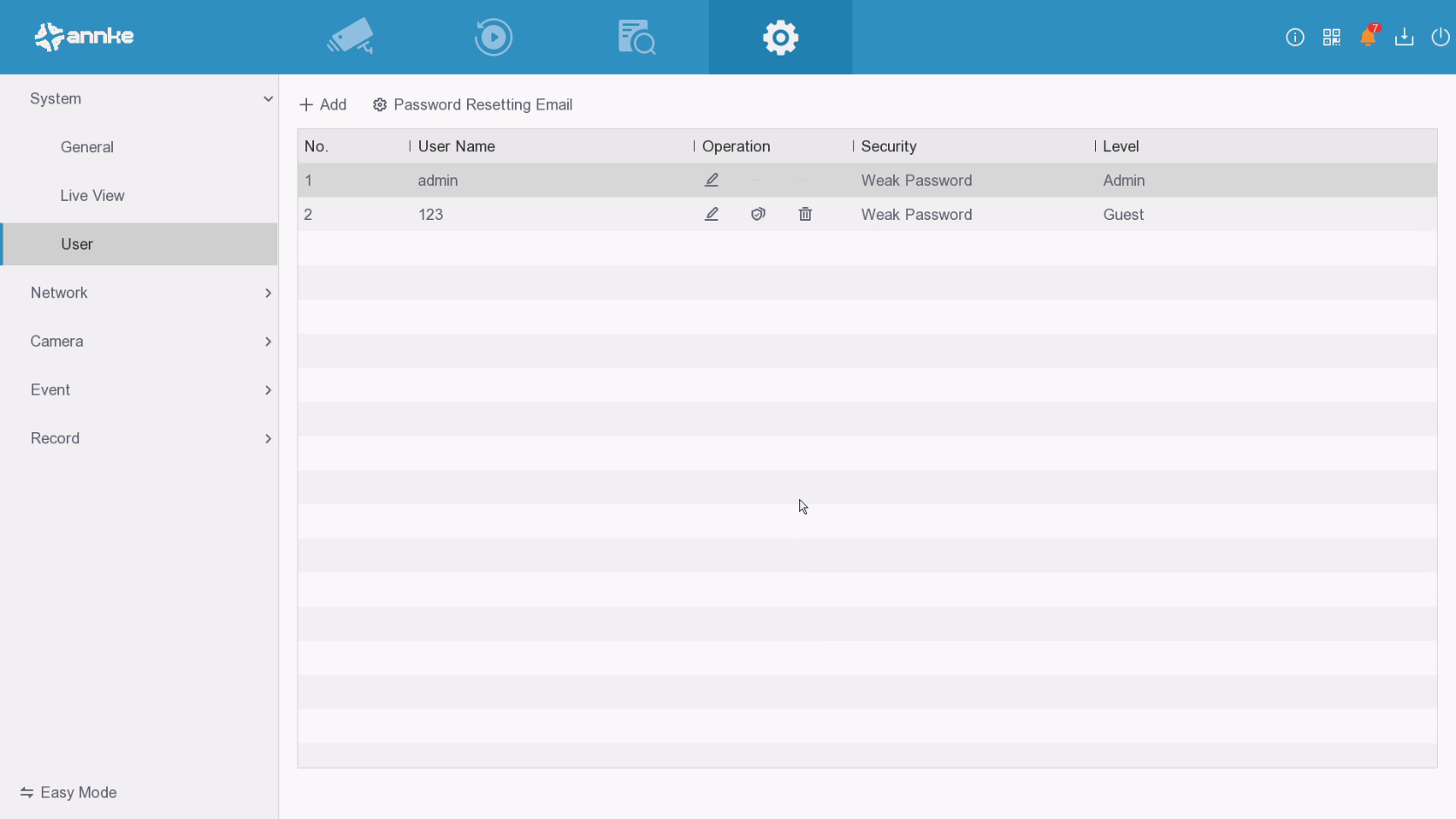
Task: Click the system information icon
Action: (1294, 37)
